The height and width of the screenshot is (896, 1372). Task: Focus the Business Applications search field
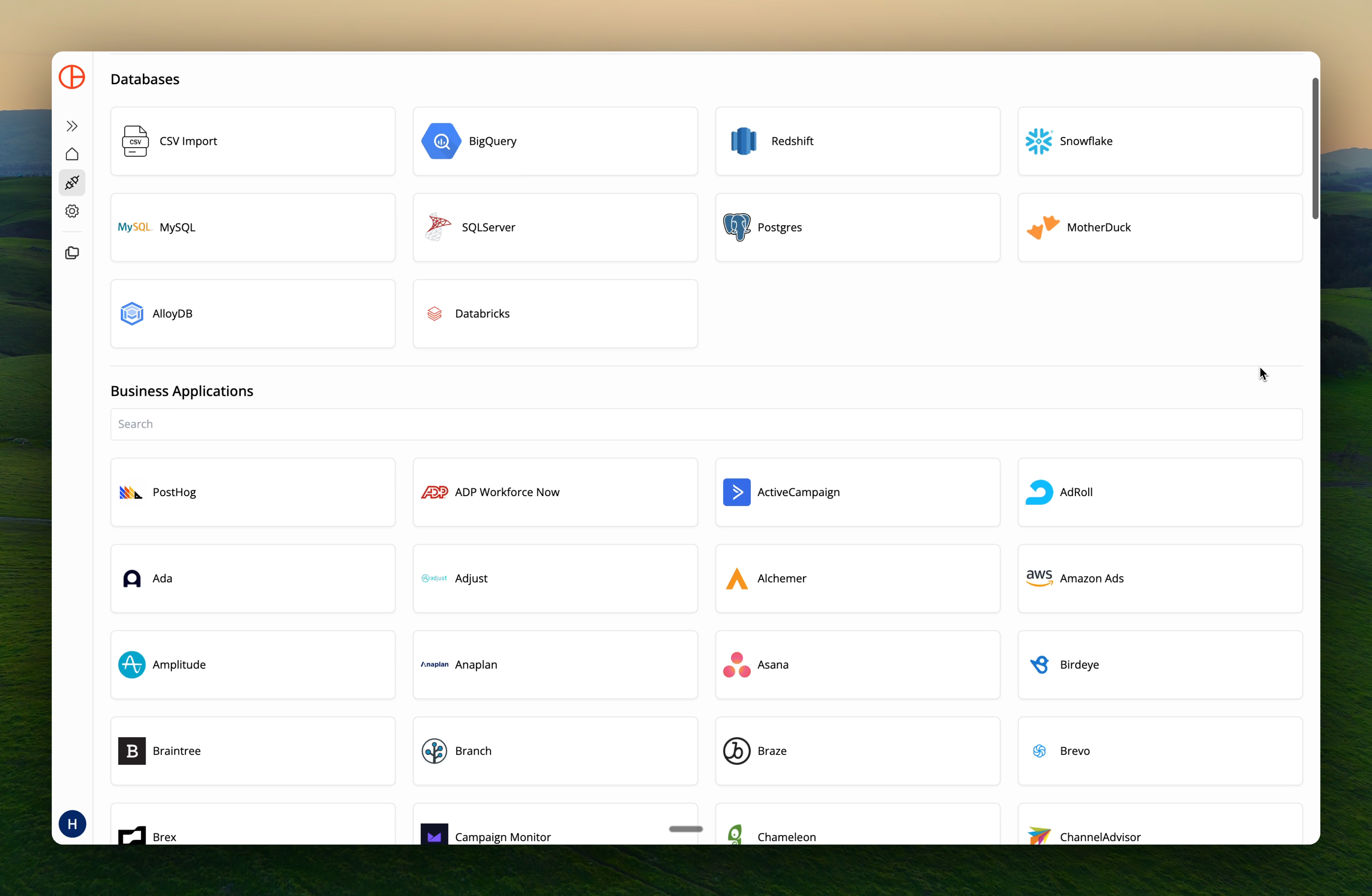pos(706,424)
